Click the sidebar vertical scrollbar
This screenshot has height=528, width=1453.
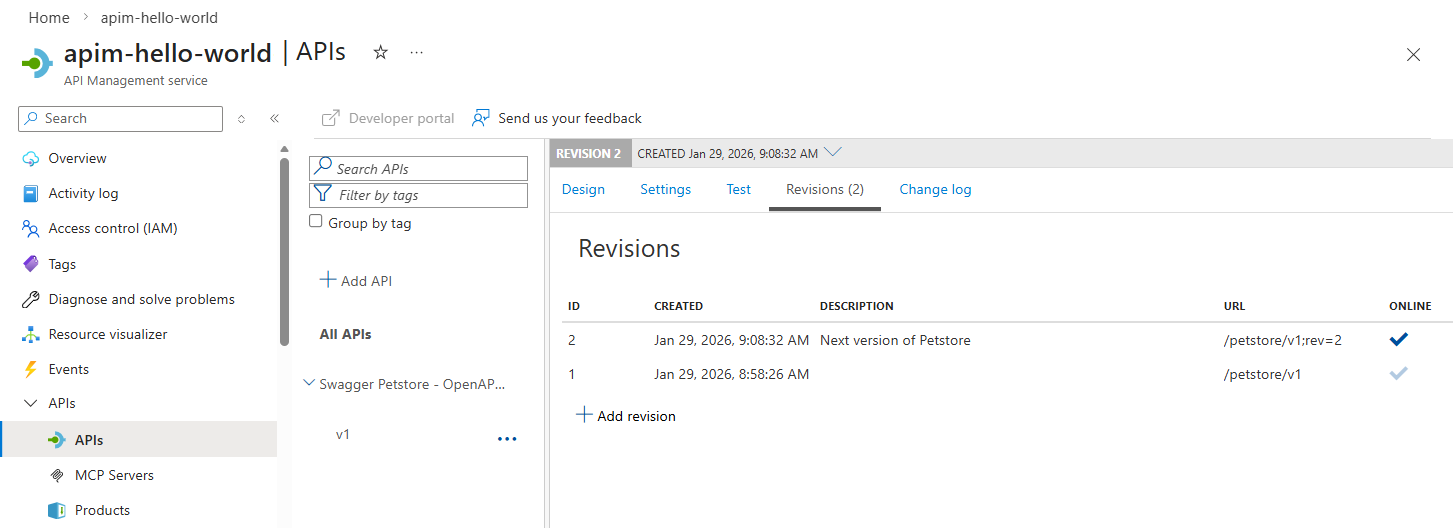click(284, 250)
